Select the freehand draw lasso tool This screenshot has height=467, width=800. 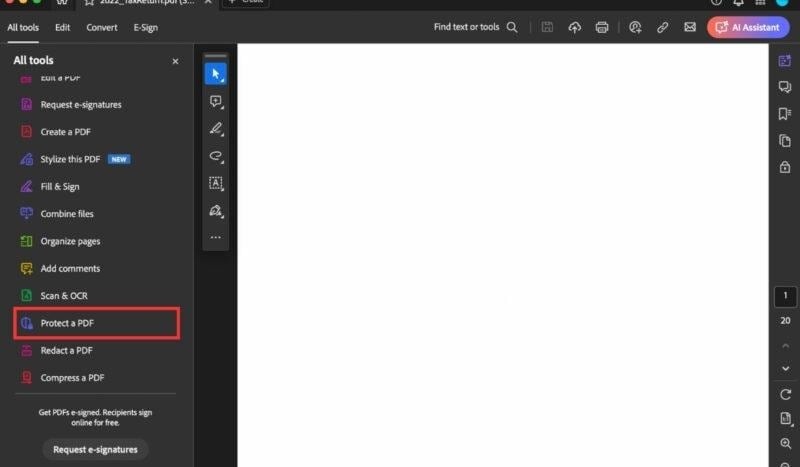pos(215,156)
